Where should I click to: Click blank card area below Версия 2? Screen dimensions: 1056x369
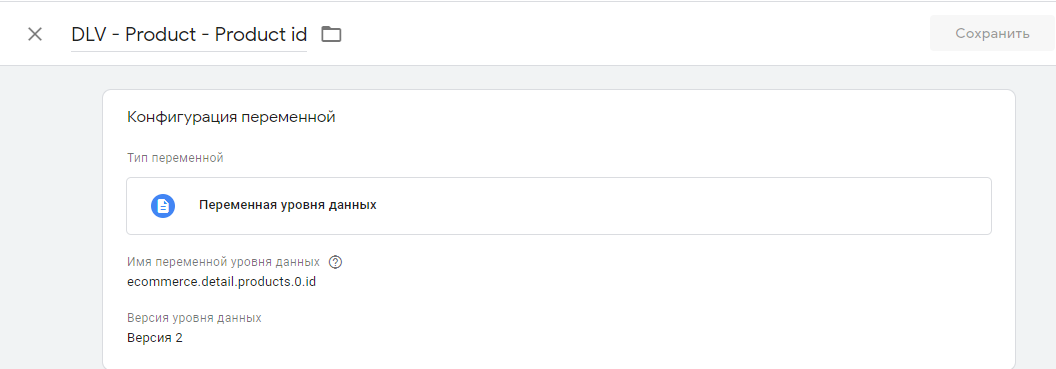tap(559, 358)
